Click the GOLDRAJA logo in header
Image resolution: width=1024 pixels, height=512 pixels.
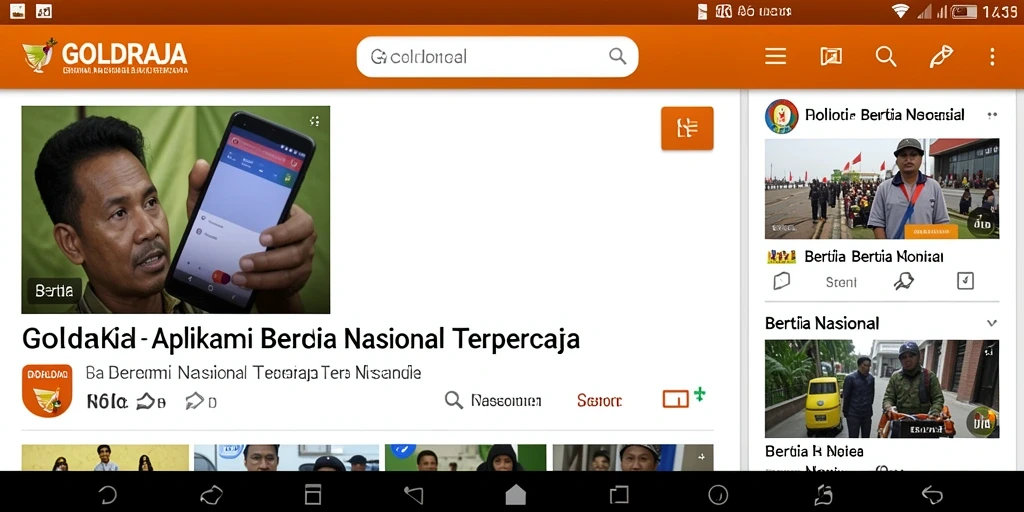[105, 56]
